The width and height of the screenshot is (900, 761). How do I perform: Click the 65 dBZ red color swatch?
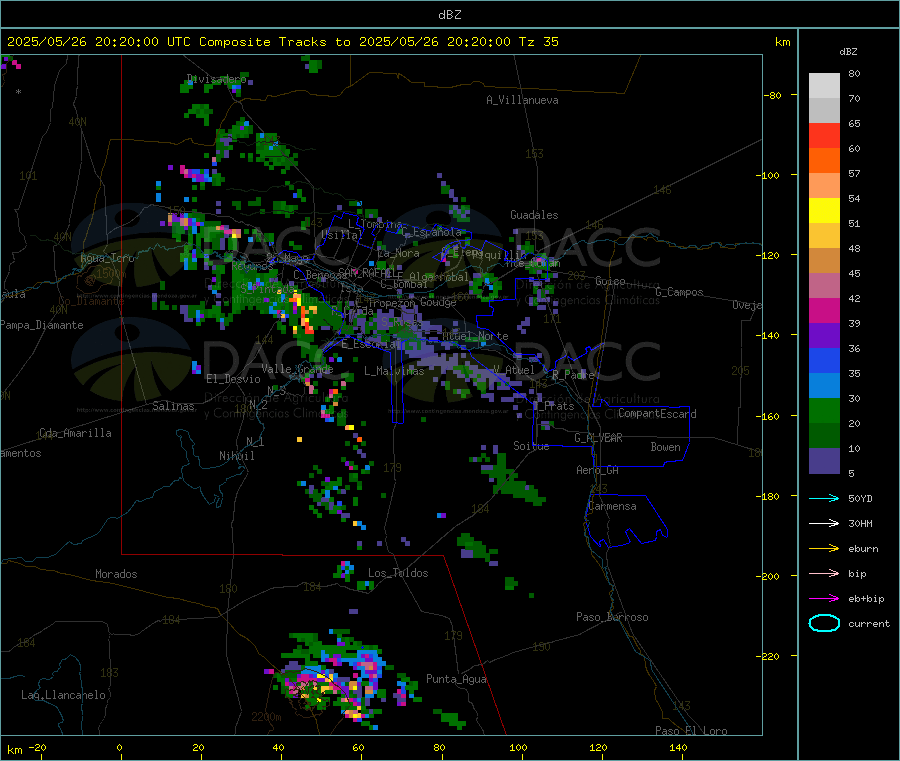824,135
